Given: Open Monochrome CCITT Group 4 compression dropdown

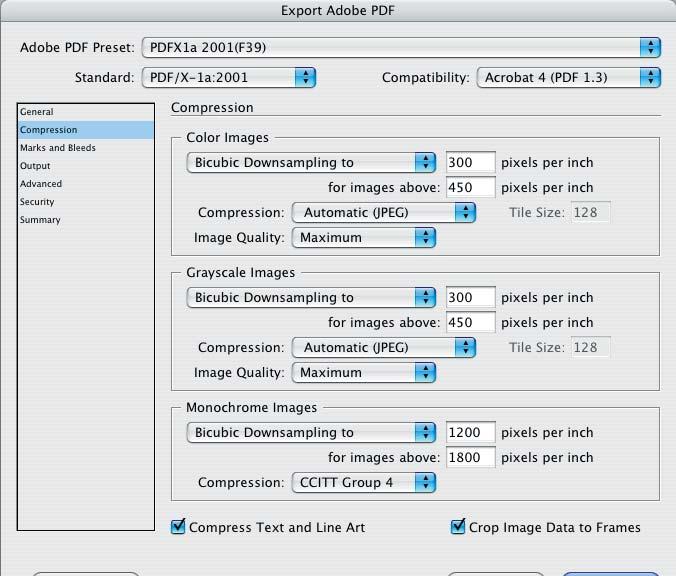Looking at the screenshot, I should [x=364, y=482].
